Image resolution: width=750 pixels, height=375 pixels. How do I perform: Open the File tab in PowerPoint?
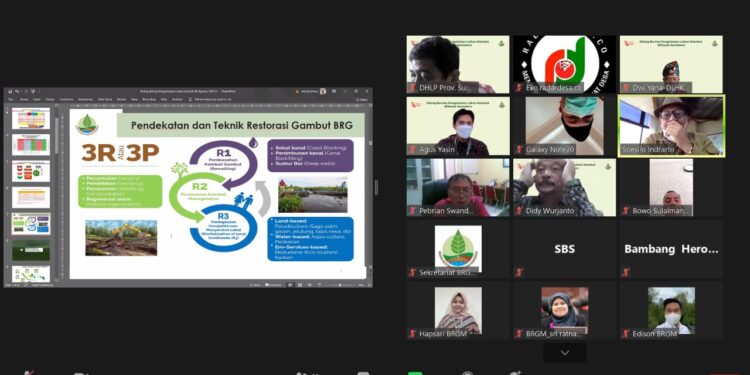[11, 99]
